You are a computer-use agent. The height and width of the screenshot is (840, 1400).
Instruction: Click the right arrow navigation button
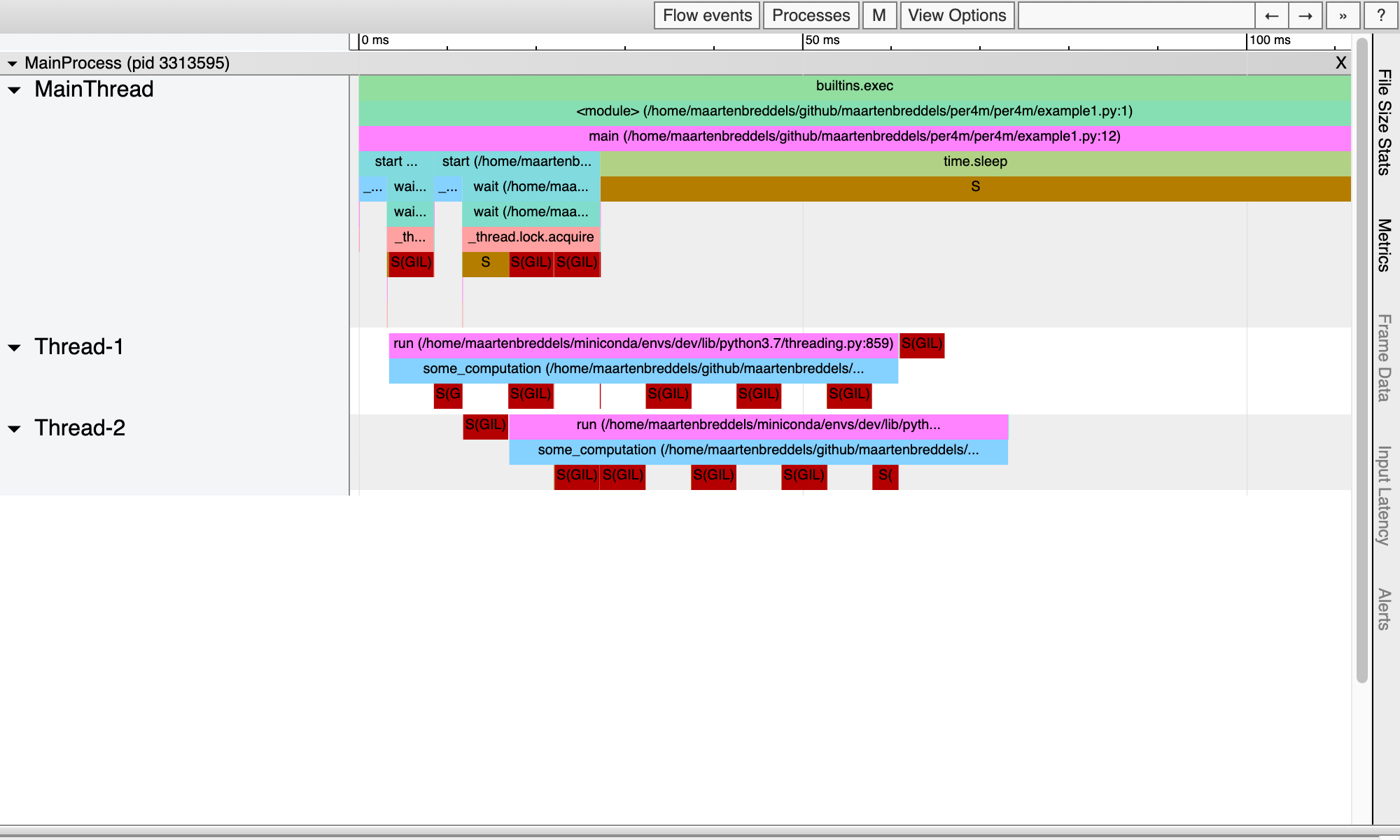1305,15
